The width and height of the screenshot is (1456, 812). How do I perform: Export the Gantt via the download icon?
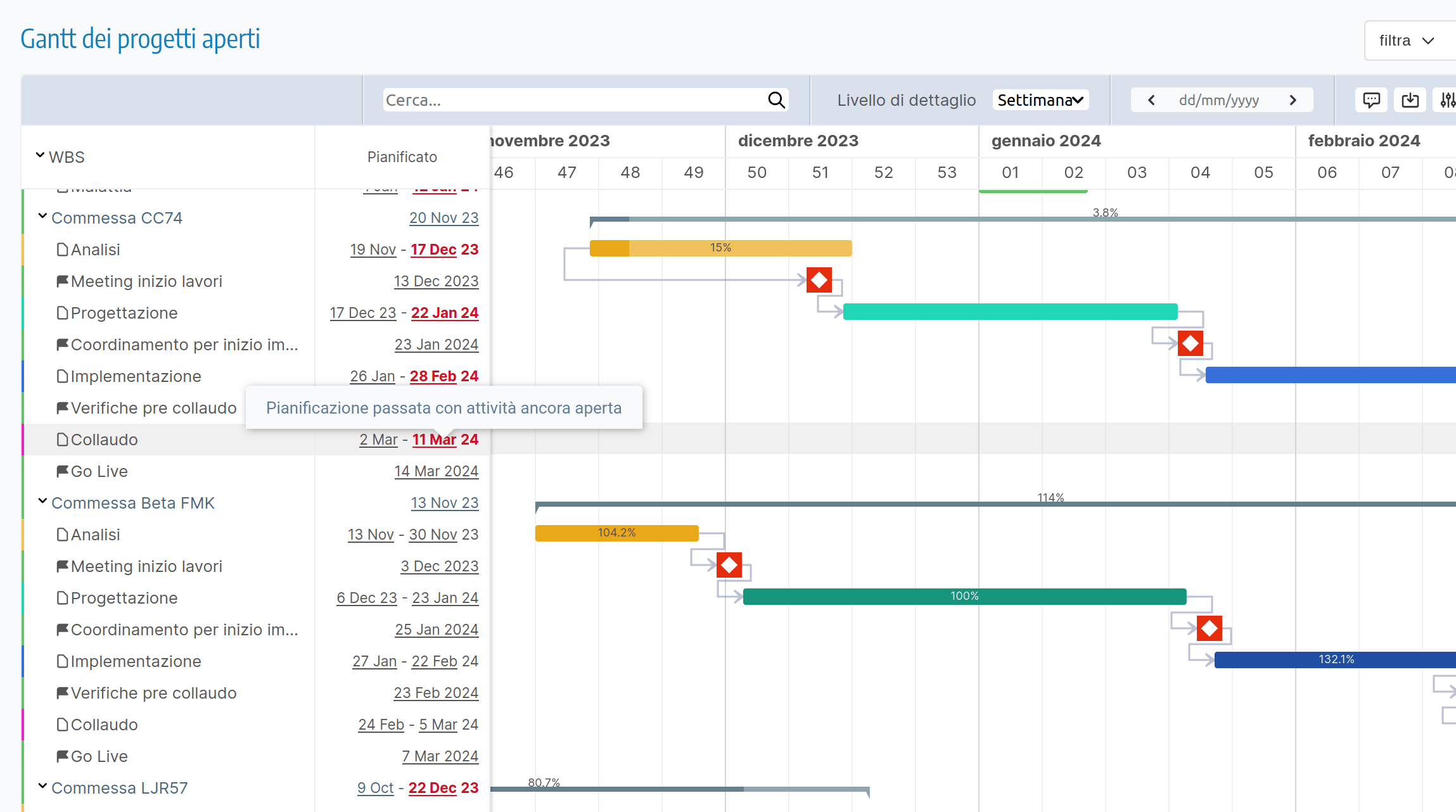coord(1410,99)
